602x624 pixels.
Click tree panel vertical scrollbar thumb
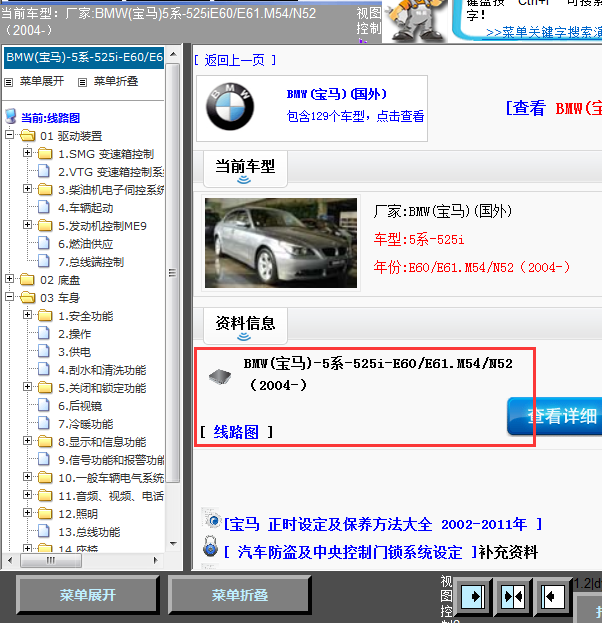(172, 273)
